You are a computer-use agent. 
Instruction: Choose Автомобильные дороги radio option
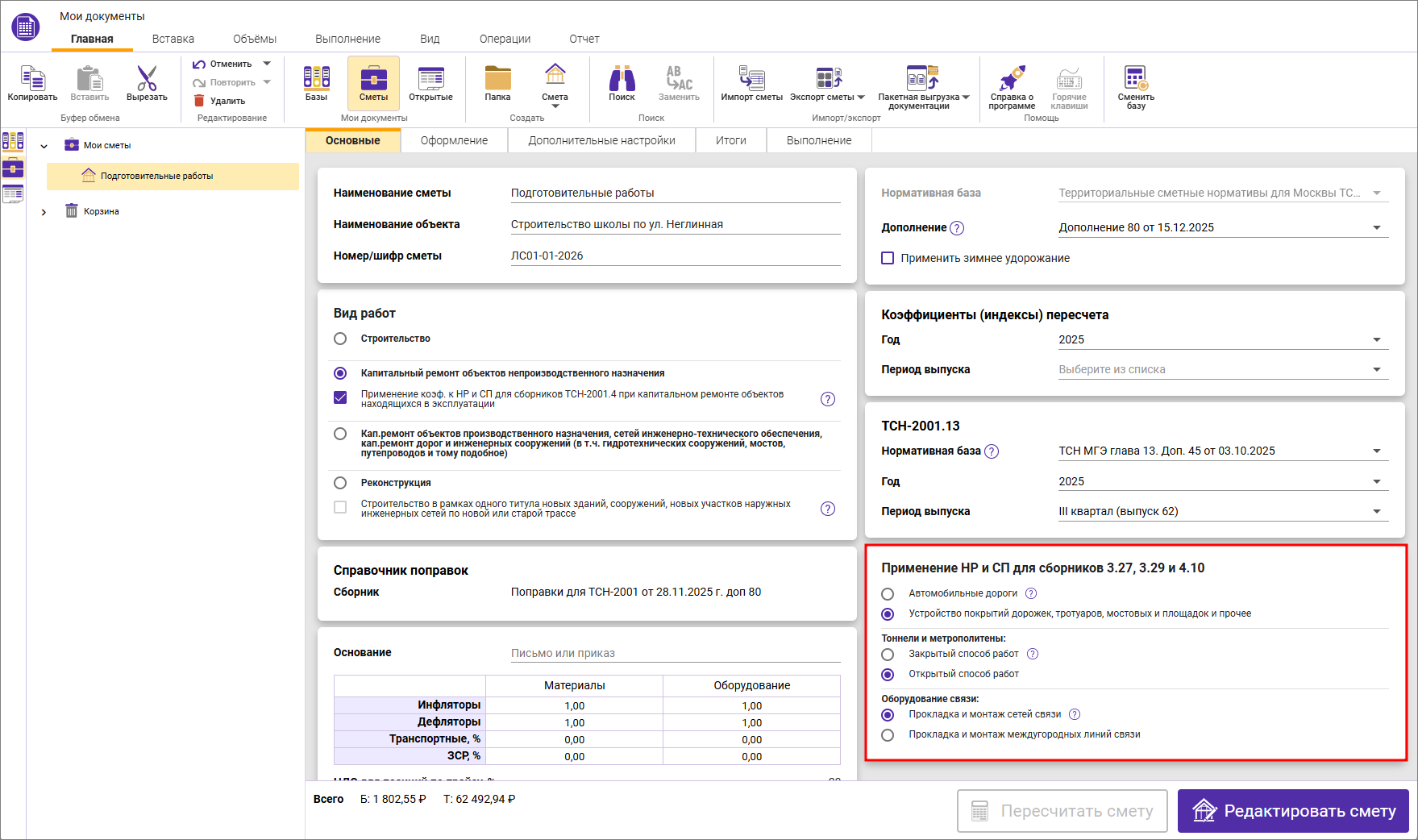click(888, 594)
